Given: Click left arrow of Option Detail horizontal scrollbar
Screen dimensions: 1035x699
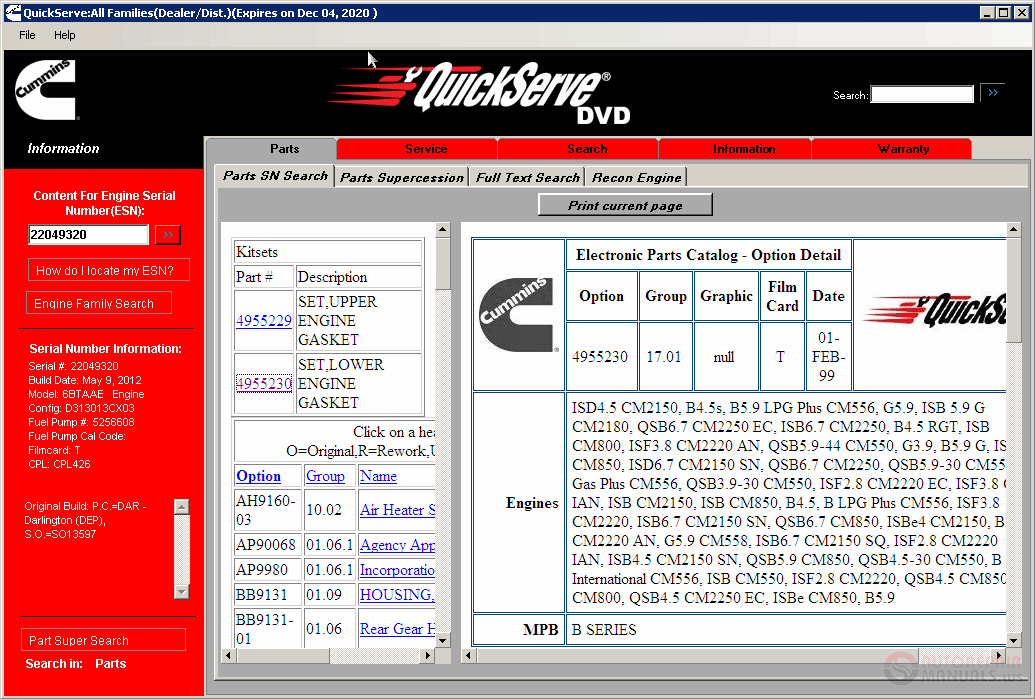Looking at the screenshot, I should click(x=469, y=655).
